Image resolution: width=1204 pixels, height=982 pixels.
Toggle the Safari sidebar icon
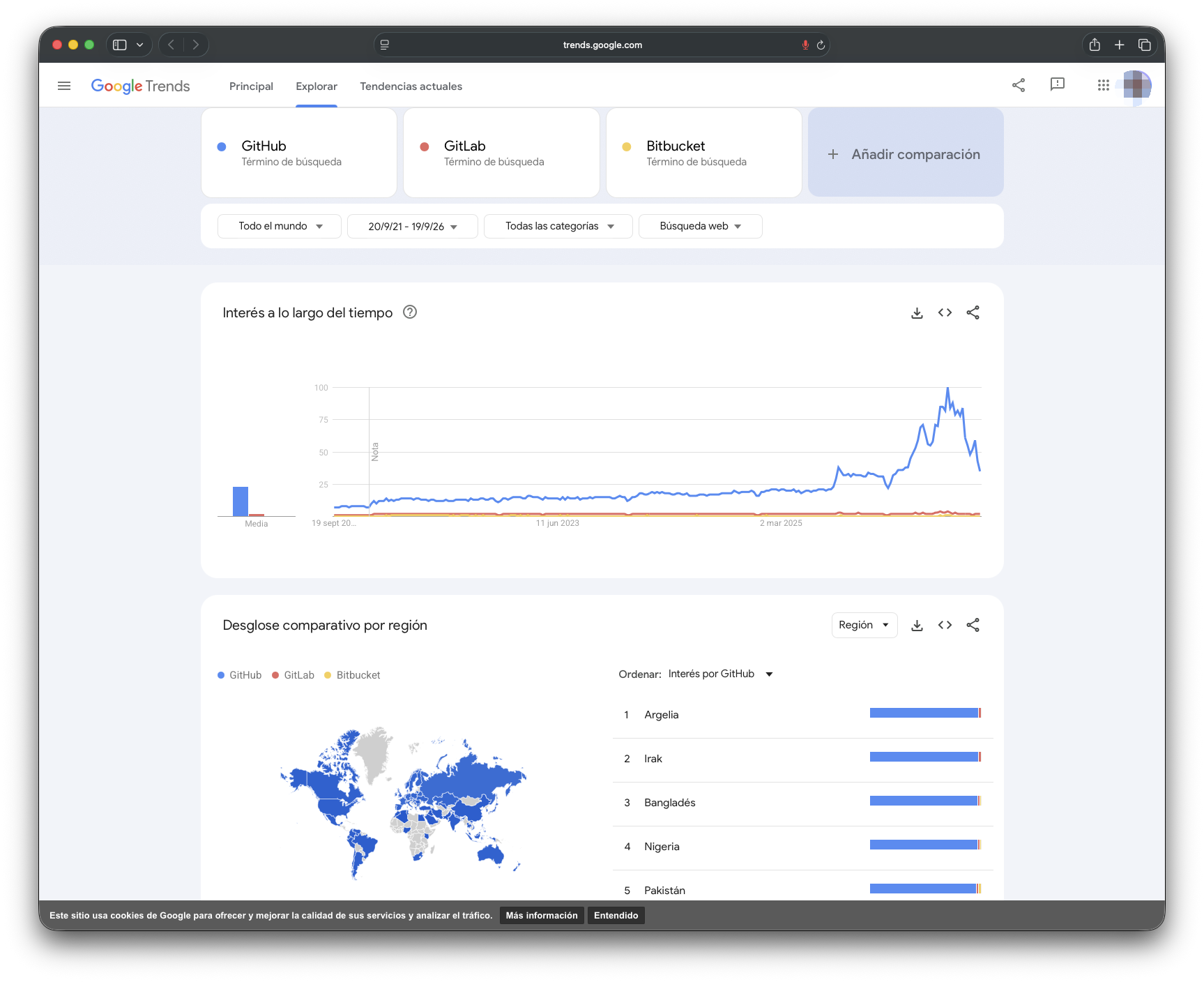point(120,45)
